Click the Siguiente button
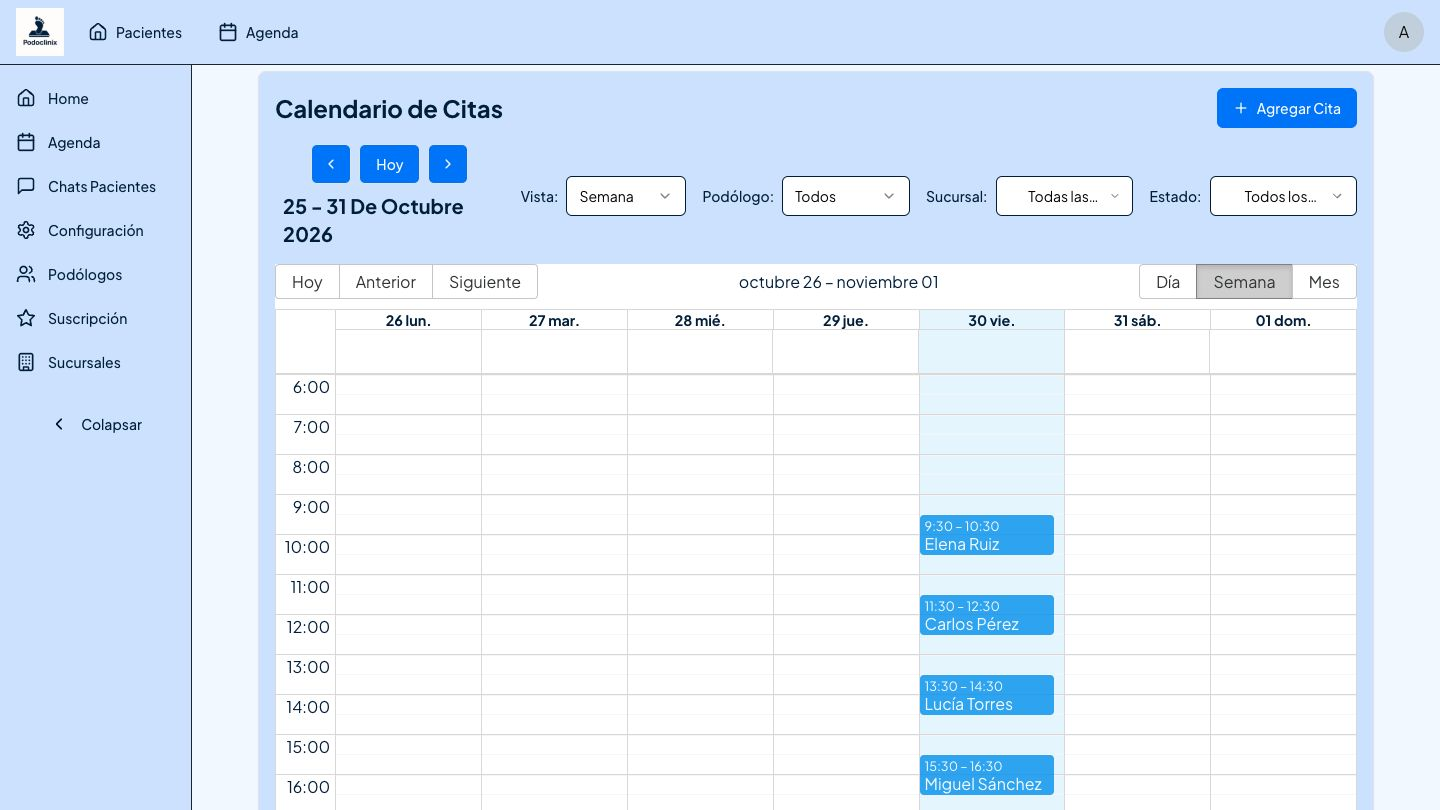 click(485, 282)
